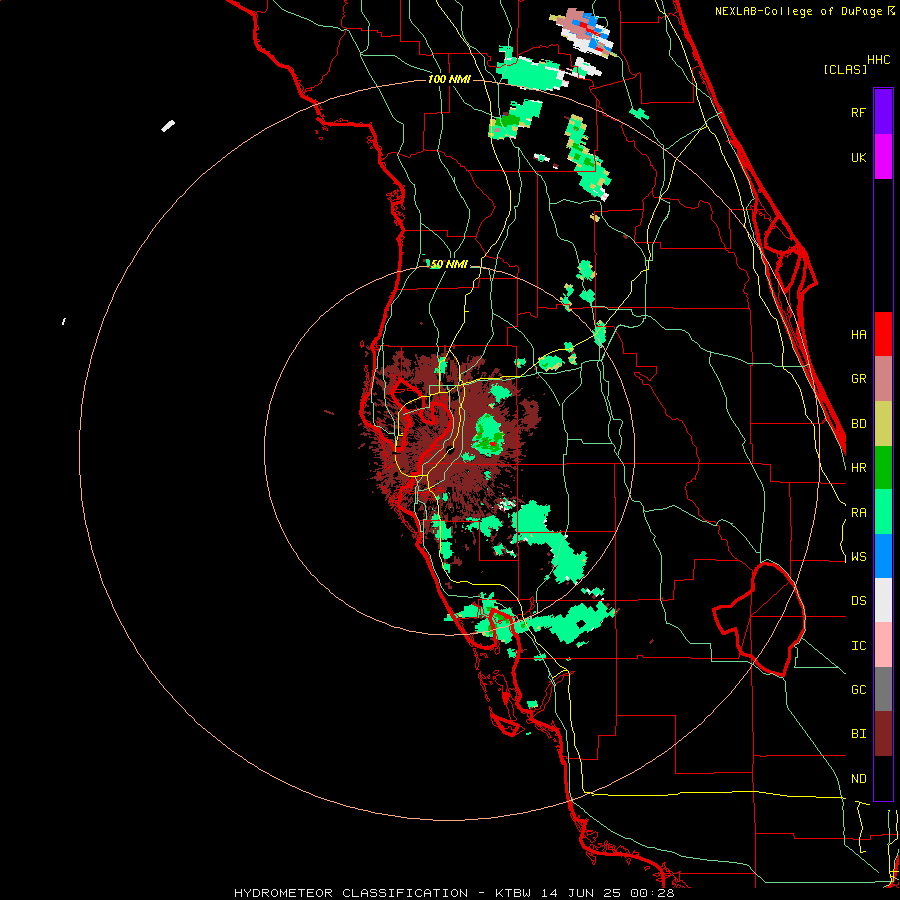Click the KTBW radar site identifier
The width and height of the screenshot is (900, 900).
(x=513, y=893)
